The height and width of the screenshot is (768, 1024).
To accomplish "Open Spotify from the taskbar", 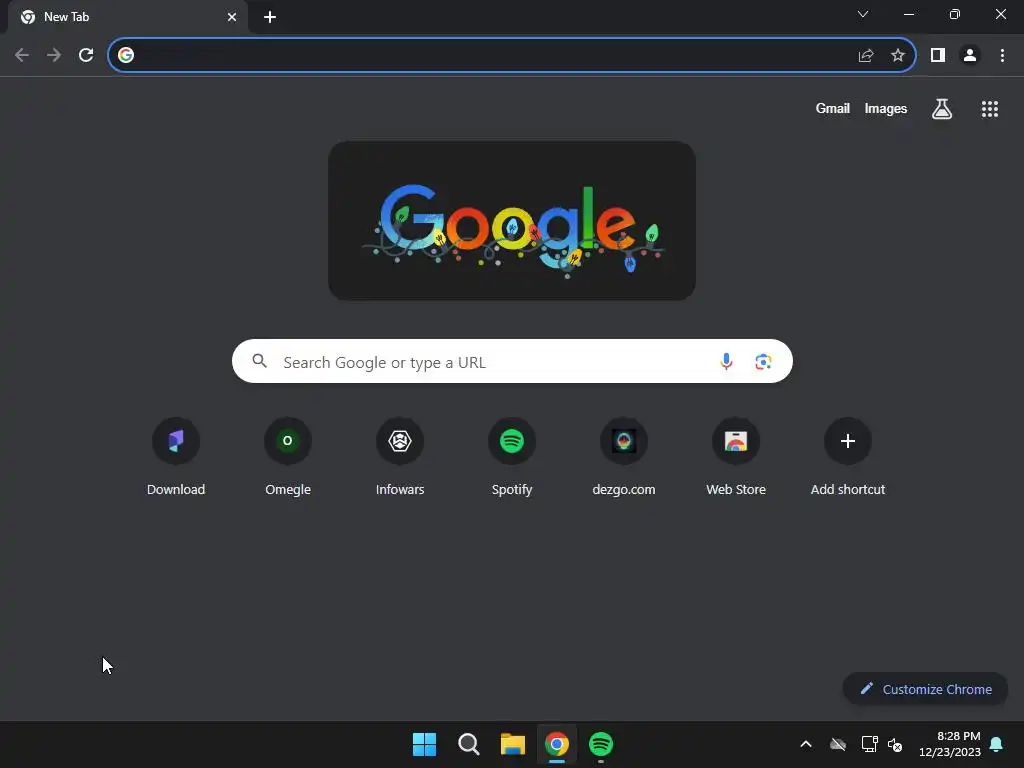I will coord(601,744).
